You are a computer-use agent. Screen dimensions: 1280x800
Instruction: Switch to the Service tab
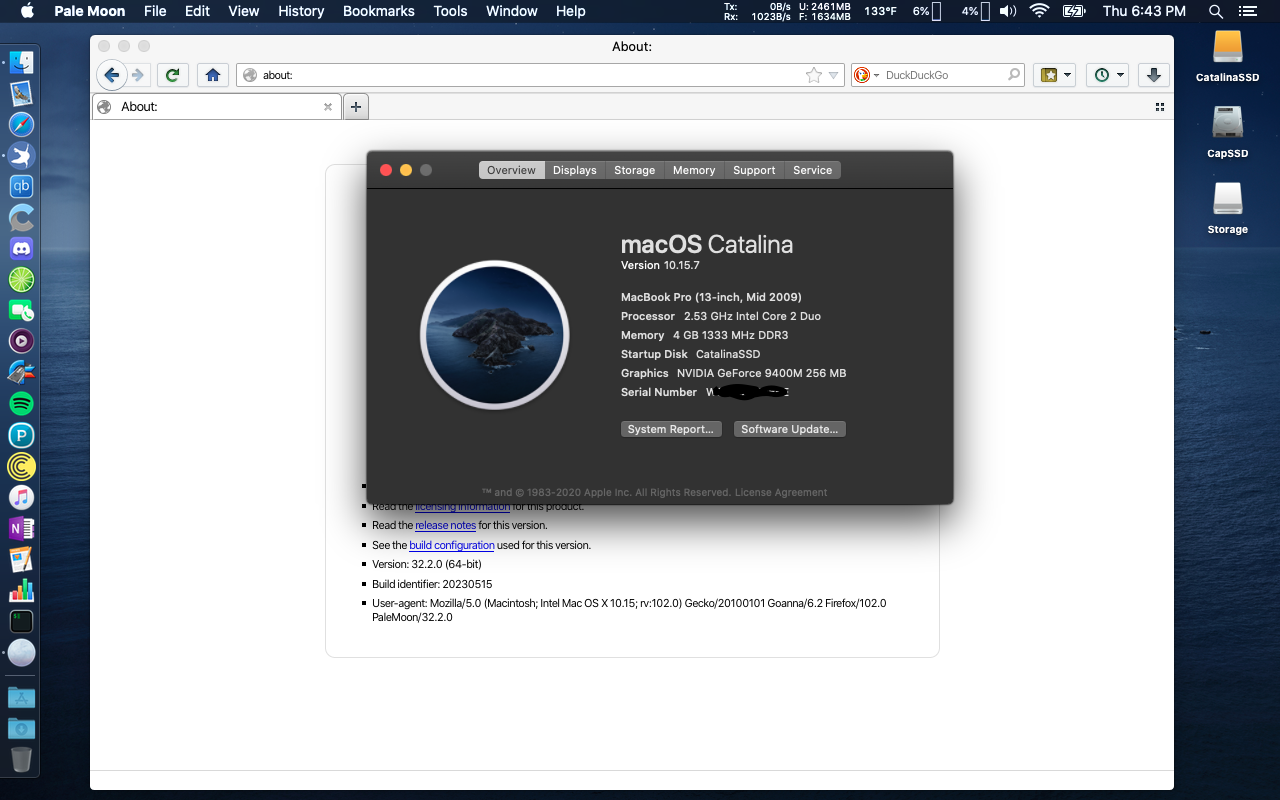813,170
